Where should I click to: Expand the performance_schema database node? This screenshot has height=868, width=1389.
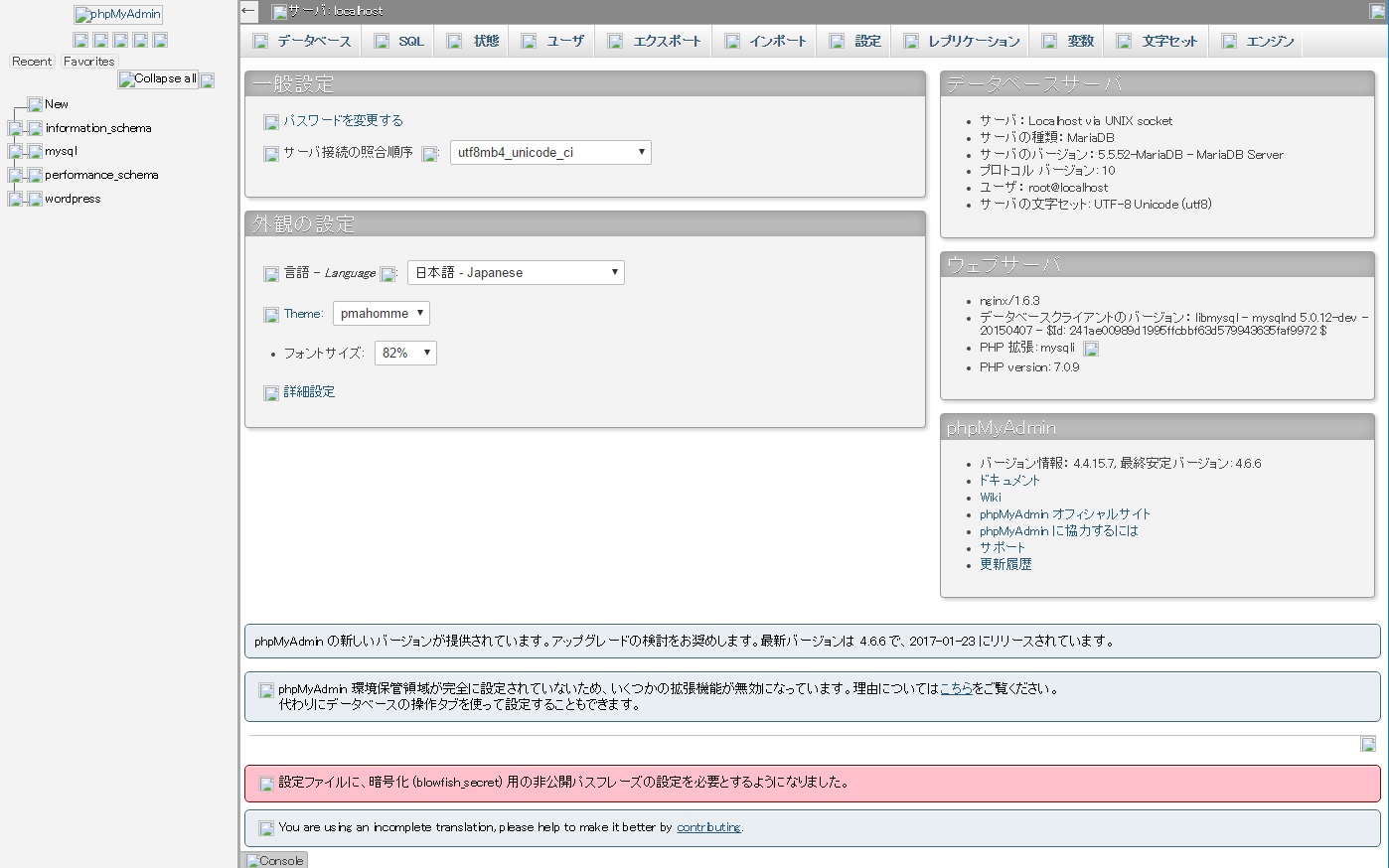point(15,175)
